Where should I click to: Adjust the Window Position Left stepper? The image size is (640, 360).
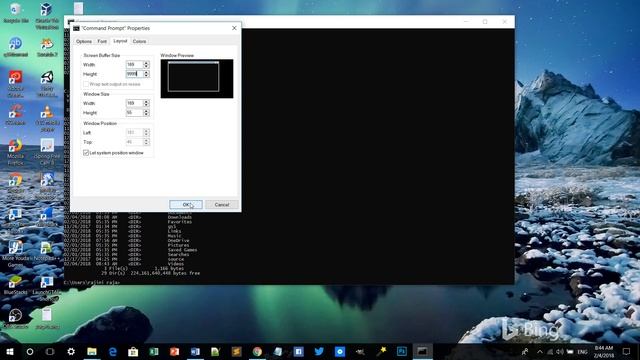(x=146, y=133)
